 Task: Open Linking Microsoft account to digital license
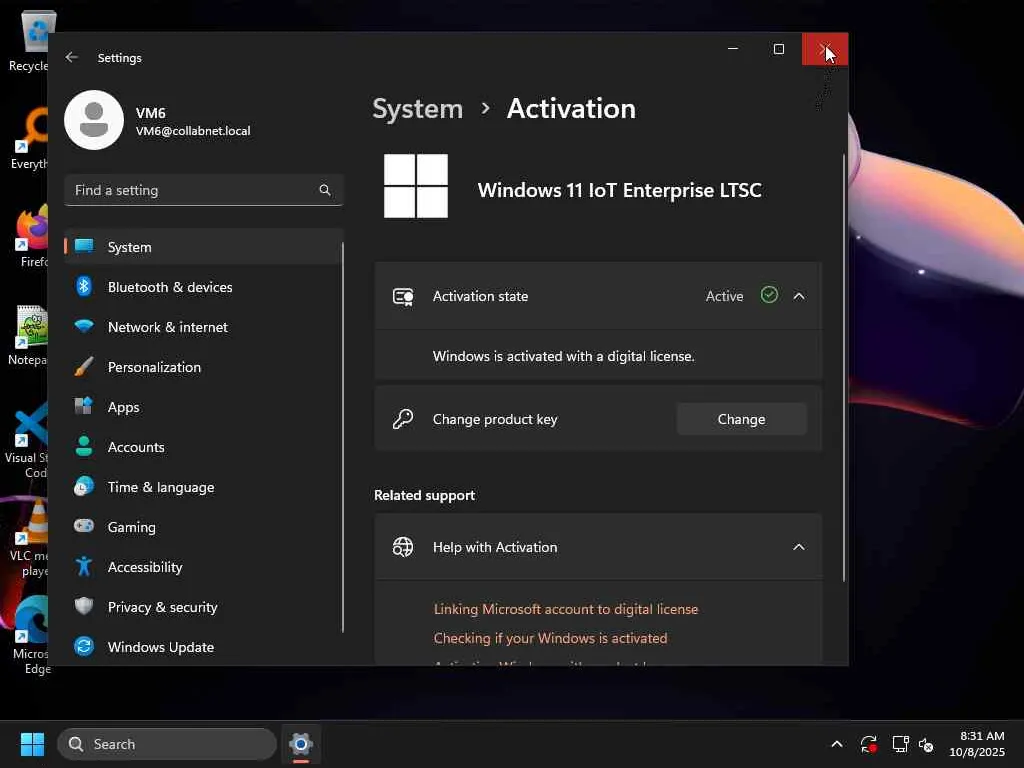566,609
